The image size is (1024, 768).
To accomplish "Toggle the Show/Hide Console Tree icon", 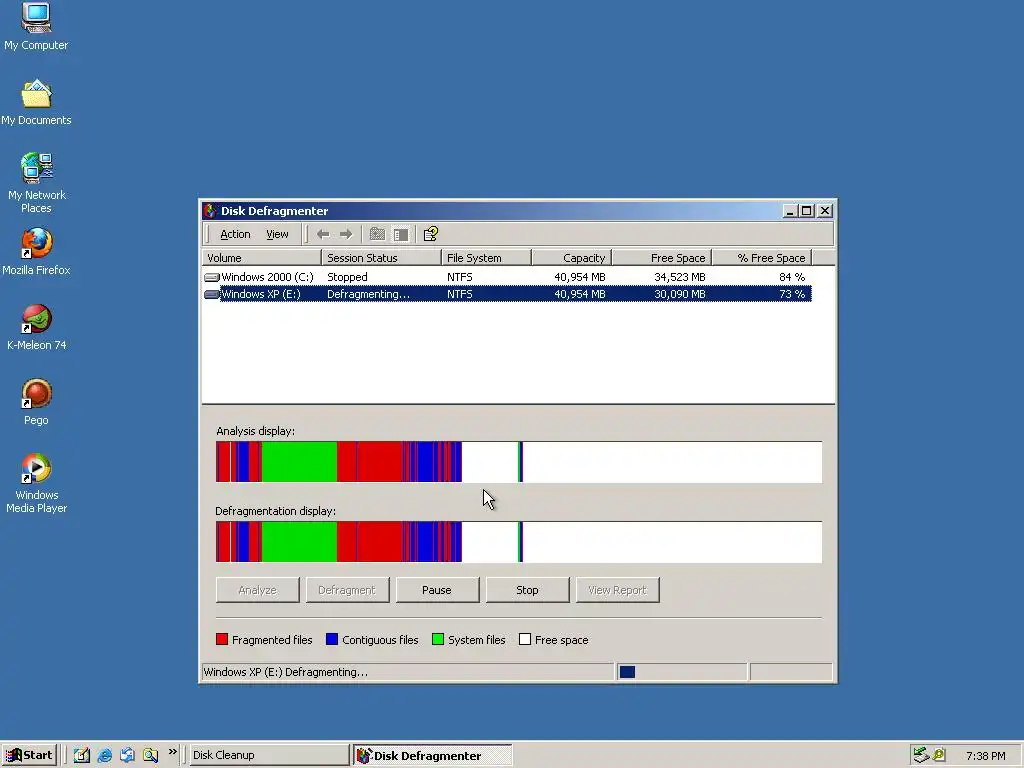I will click(x=401, y=234).
